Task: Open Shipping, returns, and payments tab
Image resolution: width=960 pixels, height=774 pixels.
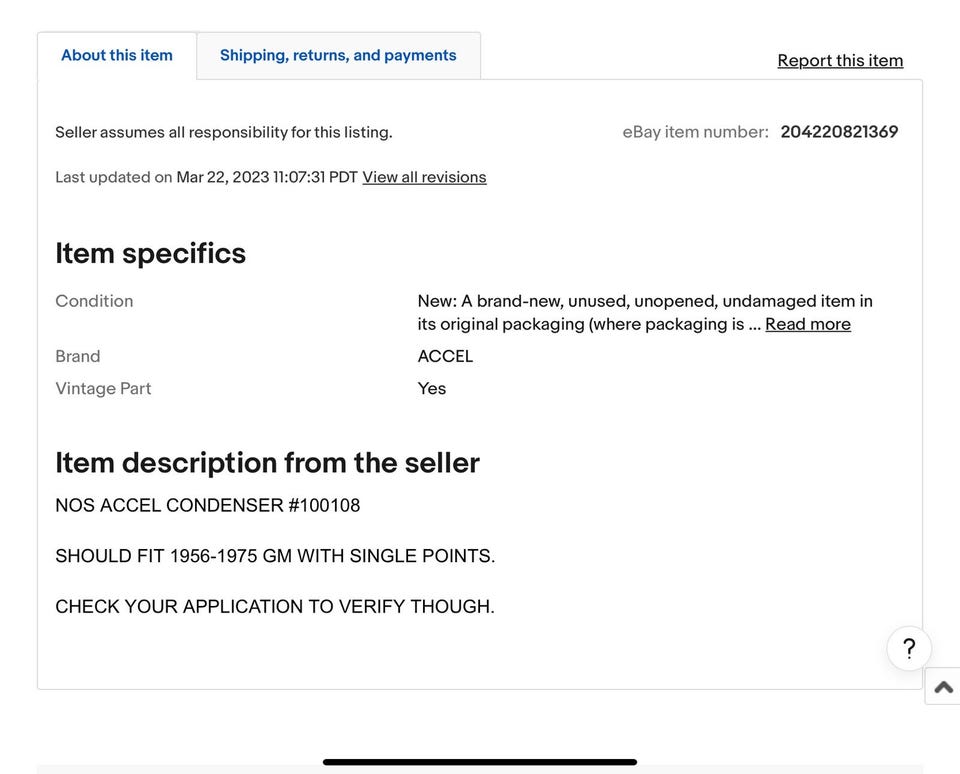Action: (x=338, y=56)
